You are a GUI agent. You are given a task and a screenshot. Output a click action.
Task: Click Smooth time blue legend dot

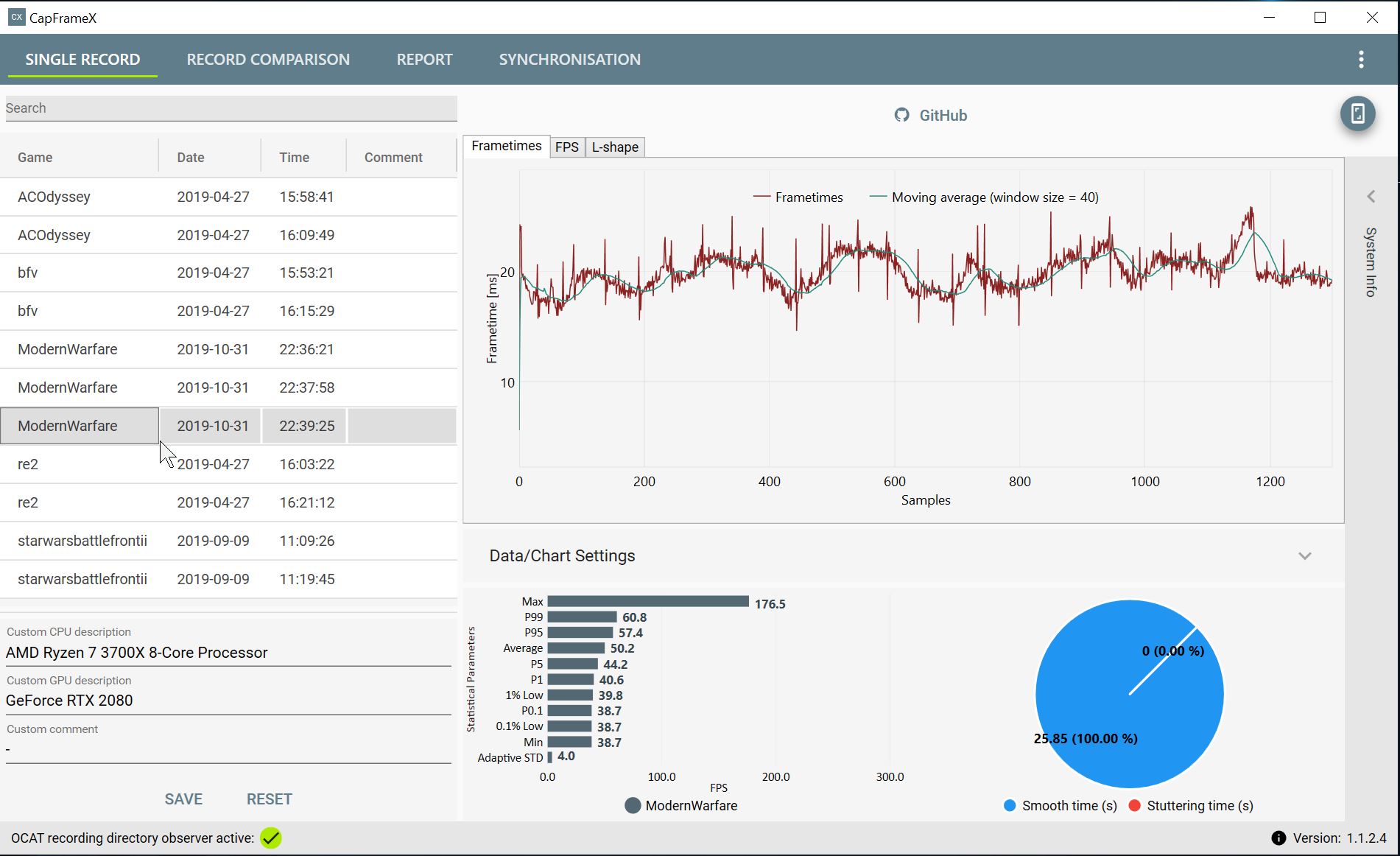click(1010, 806)
